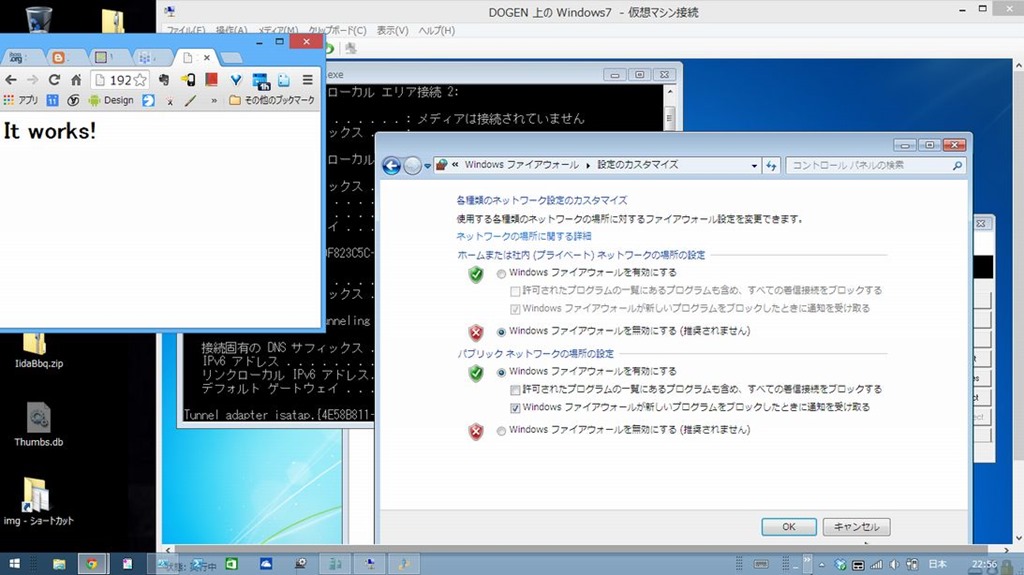Check block all incoming connections for public network

pyautogui.click(x=515, y=390)
